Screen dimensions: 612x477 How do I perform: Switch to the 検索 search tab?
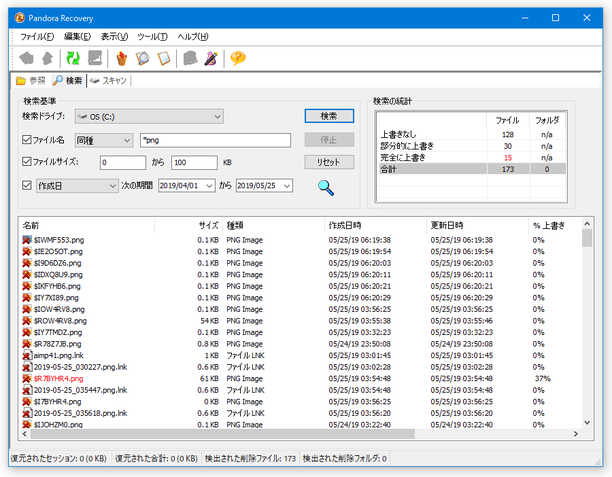(68, 80)
